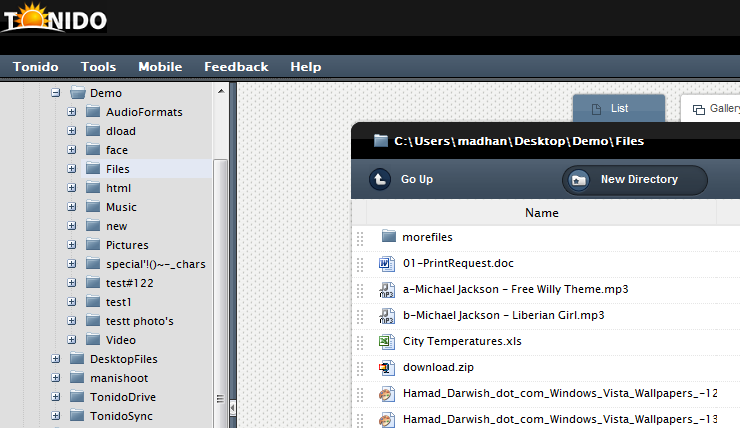The width and height of the screenshot is (740, 428).
Task: Select the special'!()~-_chars folder
Action: pos(156,264)
